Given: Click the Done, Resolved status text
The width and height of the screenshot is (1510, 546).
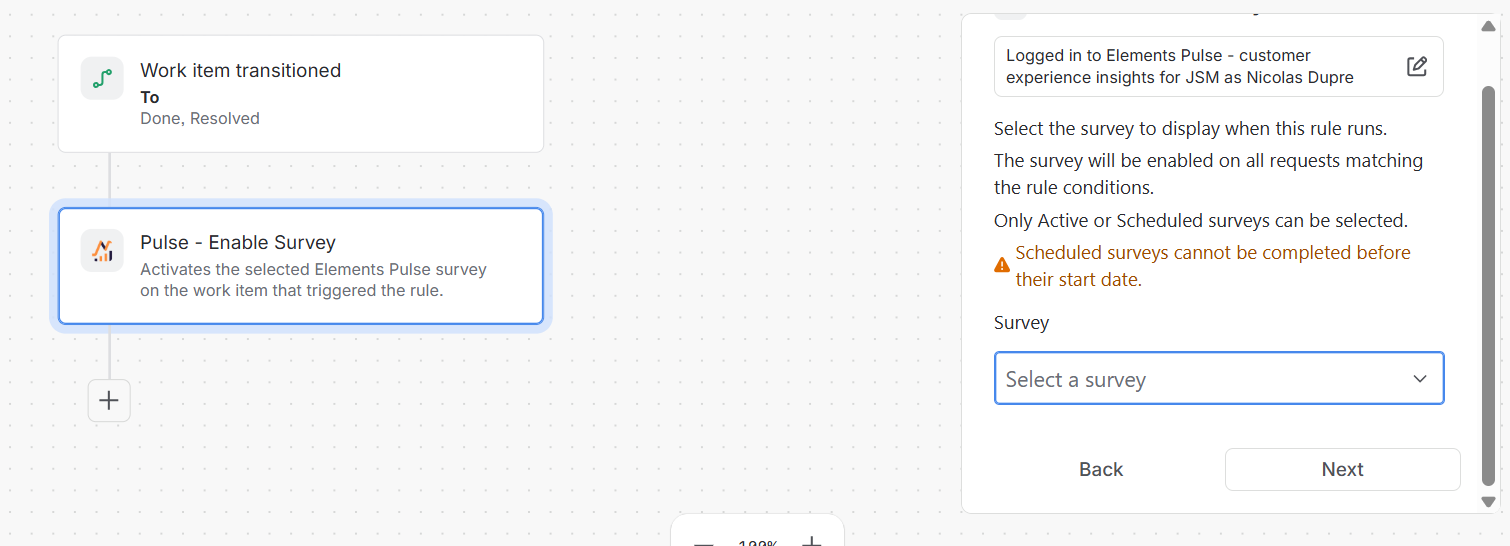Looking at the screenshot, I should tap(200, 118).
